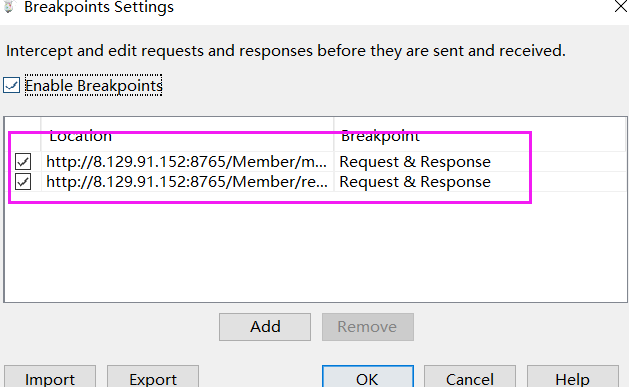
Task: Click the Remove button
Action: tap(367, 327)
